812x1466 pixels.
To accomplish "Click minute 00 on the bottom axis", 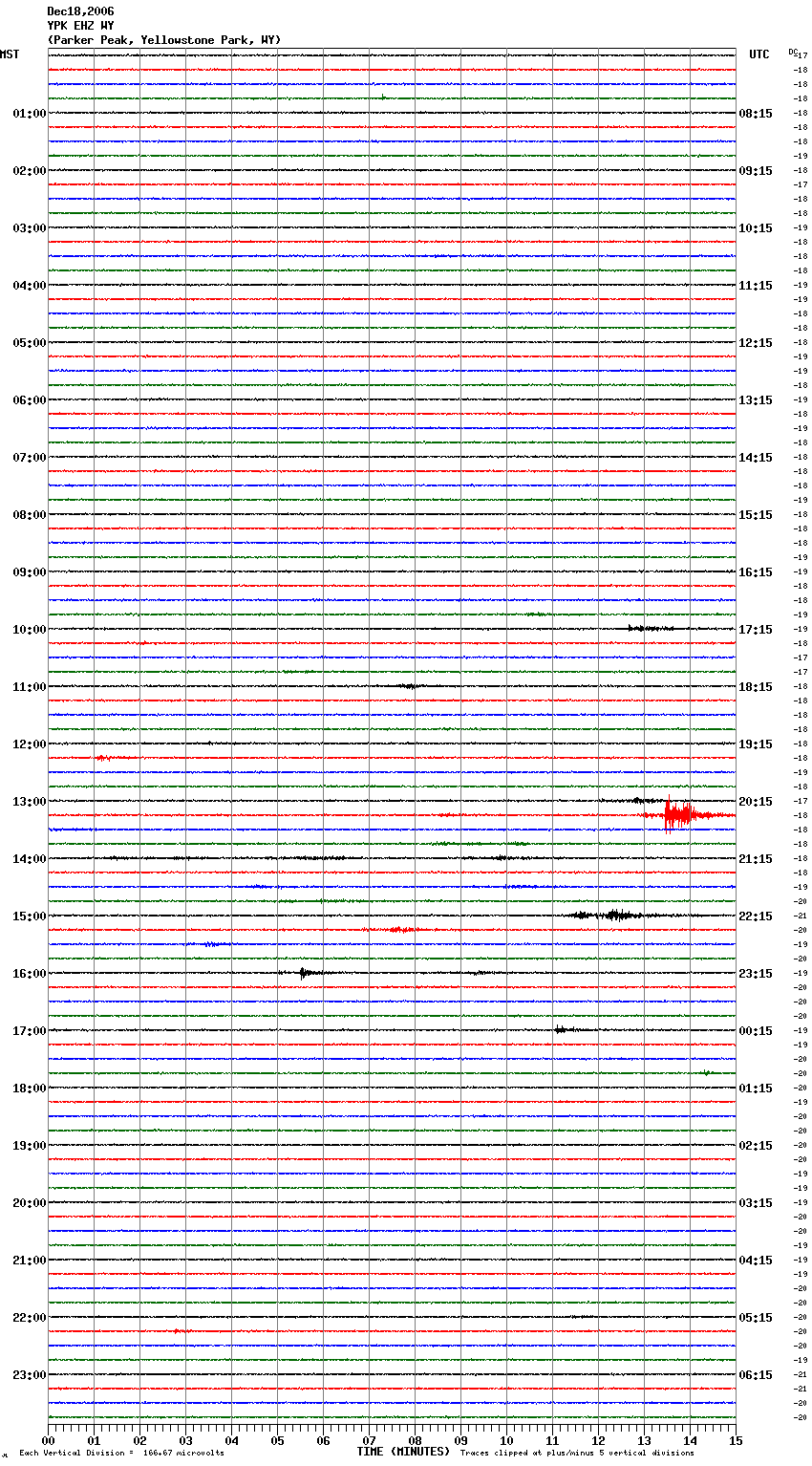I will click(48, 1440).
